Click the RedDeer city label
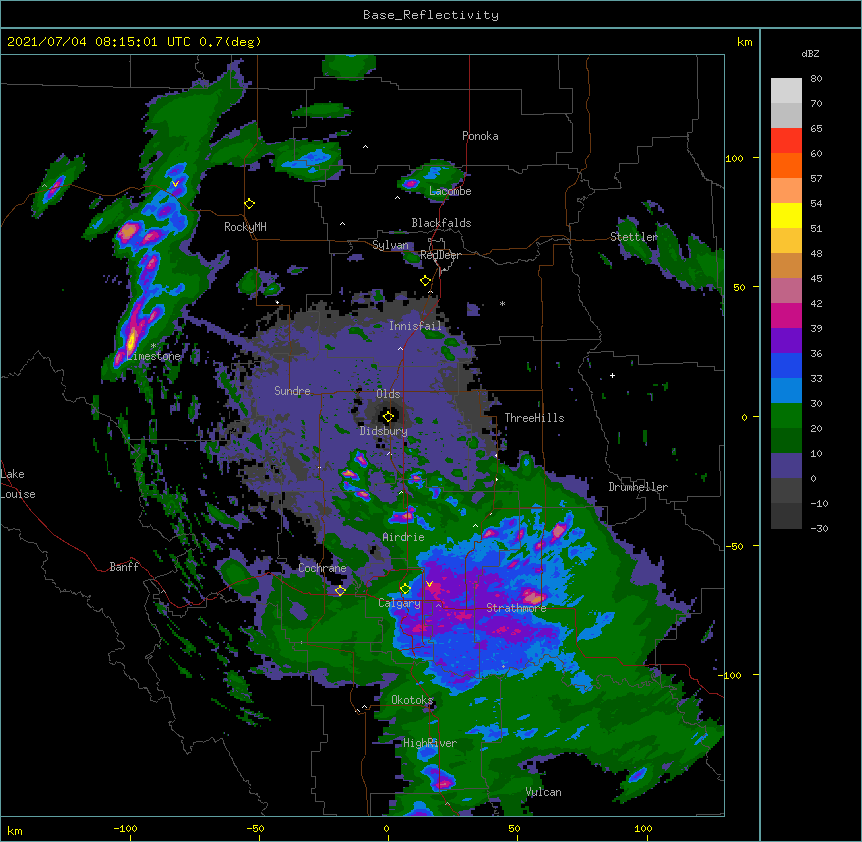Image resolution: width=862 pixels, height=842 pixels. click(440, 255)
